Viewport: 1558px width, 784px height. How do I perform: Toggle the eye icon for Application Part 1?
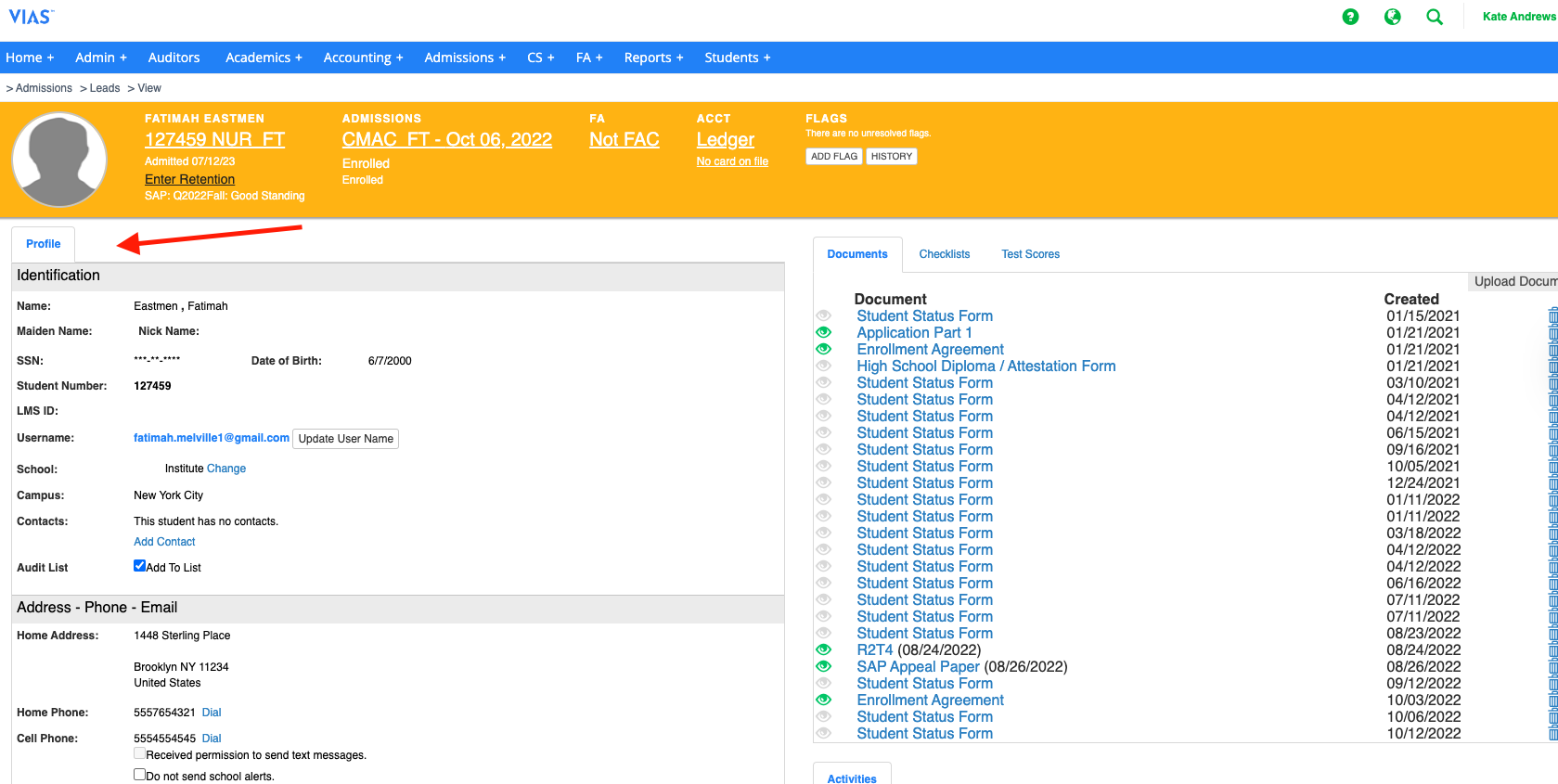coord(823,332)
